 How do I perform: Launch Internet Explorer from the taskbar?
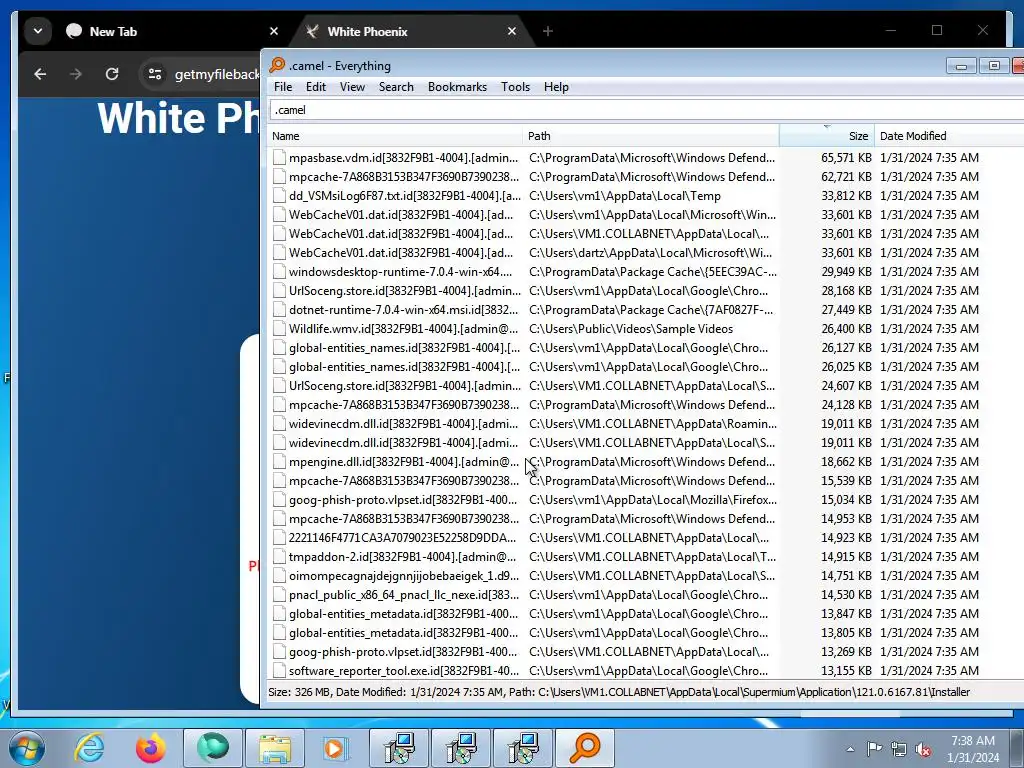[89, 748]
